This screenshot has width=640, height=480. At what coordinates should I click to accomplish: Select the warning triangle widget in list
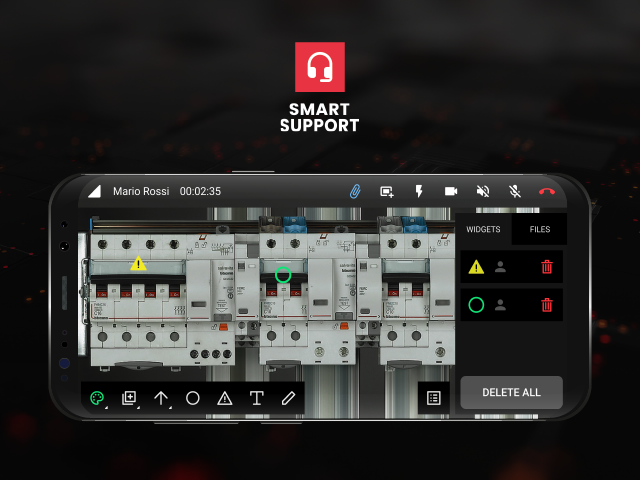tap(476, 267)
